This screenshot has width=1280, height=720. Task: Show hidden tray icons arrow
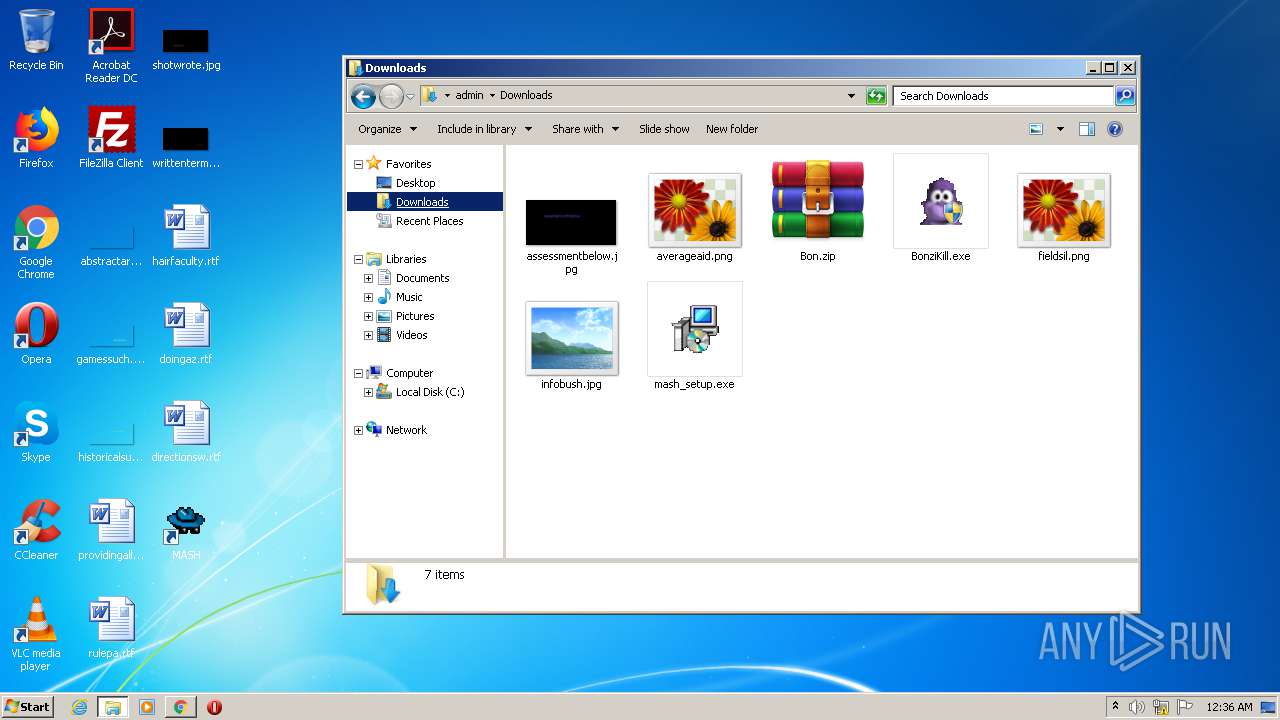click(1115, 707)
